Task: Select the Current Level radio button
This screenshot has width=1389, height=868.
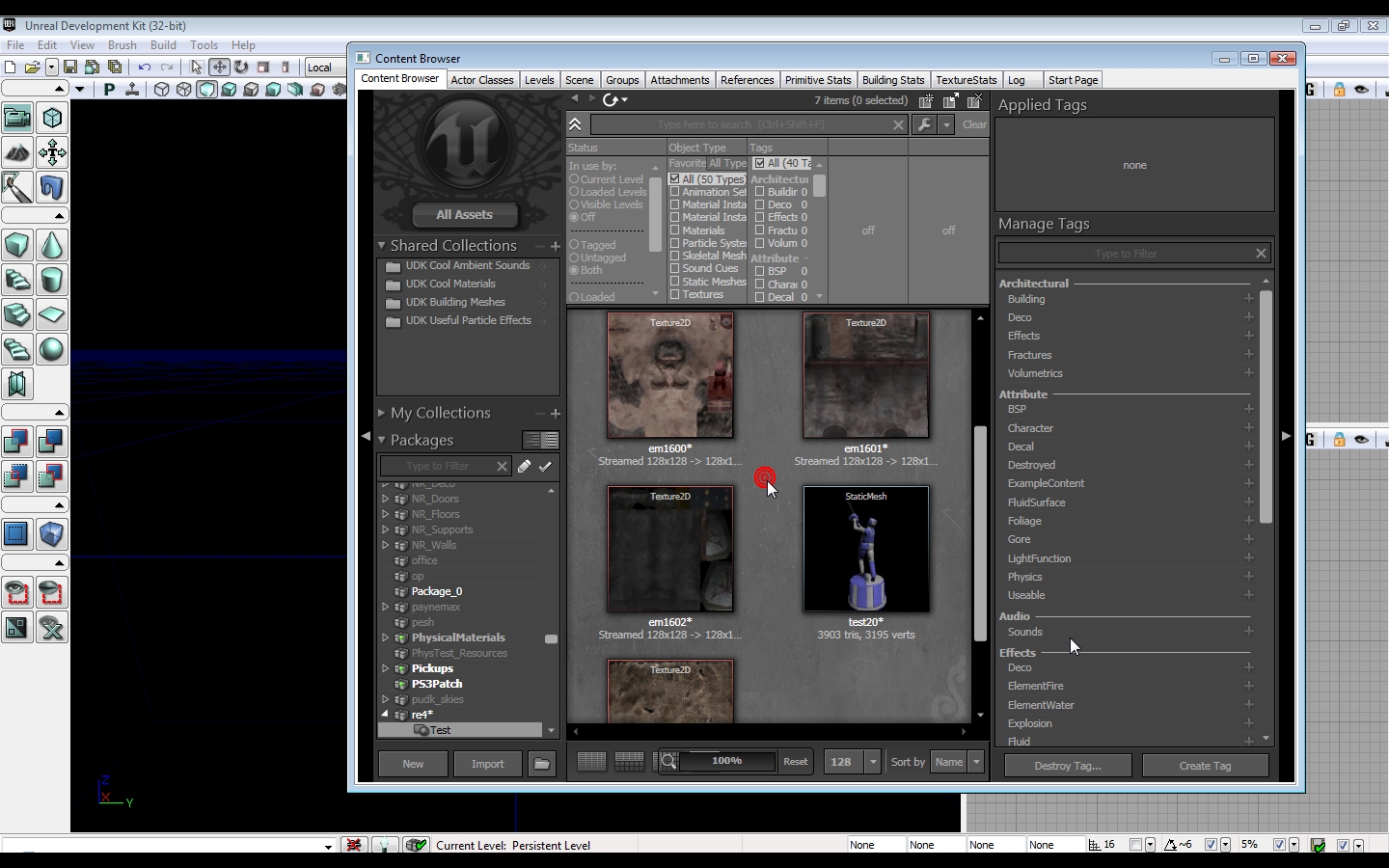Action: click(574, 179)
